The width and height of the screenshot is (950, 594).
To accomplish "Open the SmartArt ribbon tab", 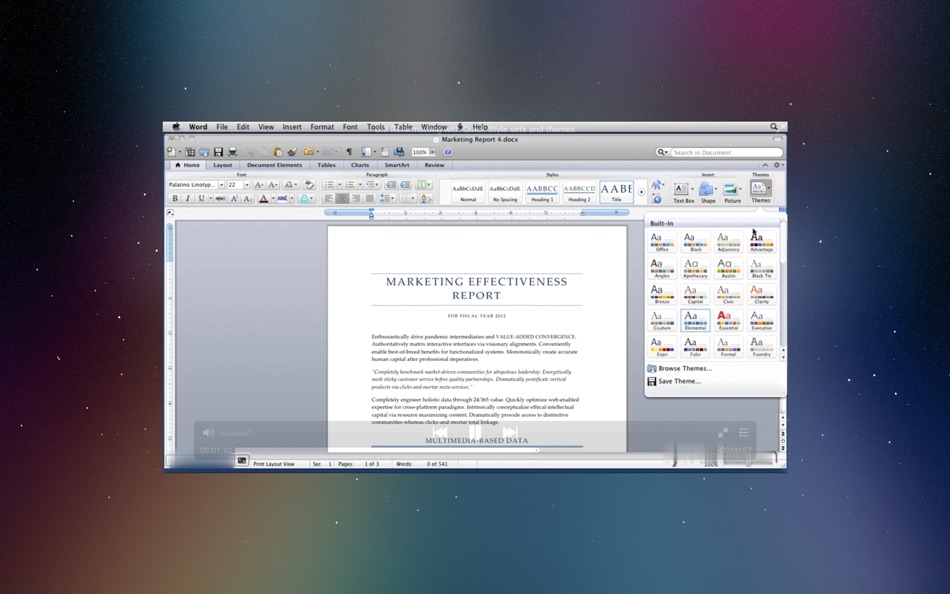I will [x=397, y=165].
